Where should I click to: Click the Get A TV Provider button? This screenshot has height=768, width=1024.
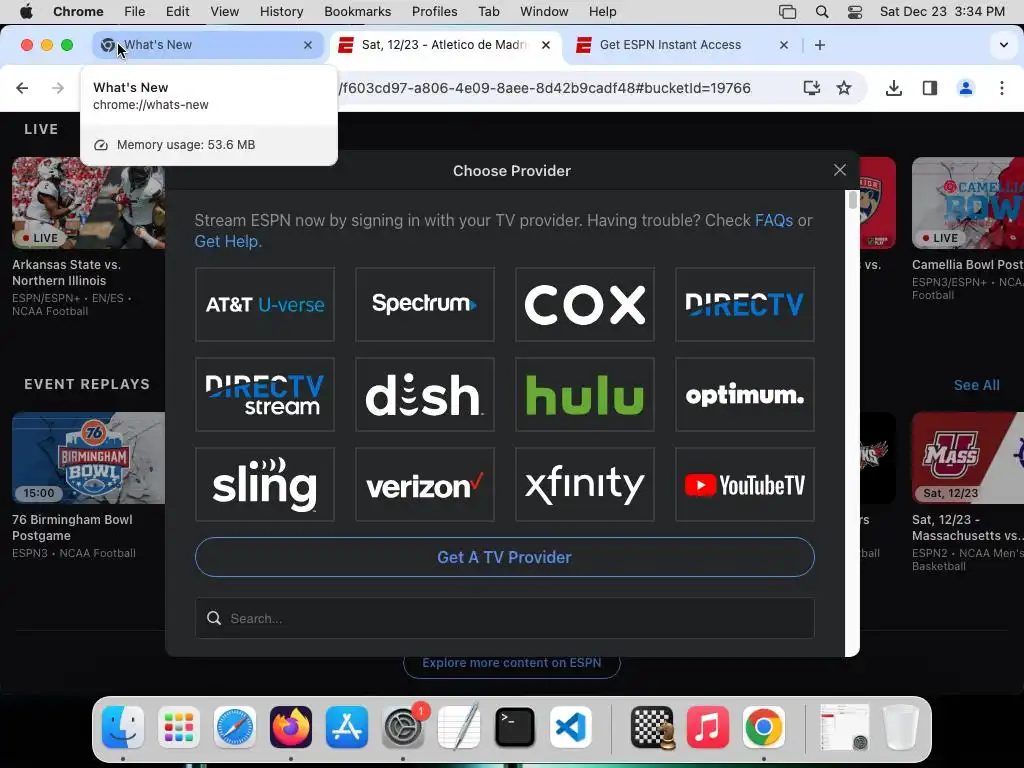[504, 557]
